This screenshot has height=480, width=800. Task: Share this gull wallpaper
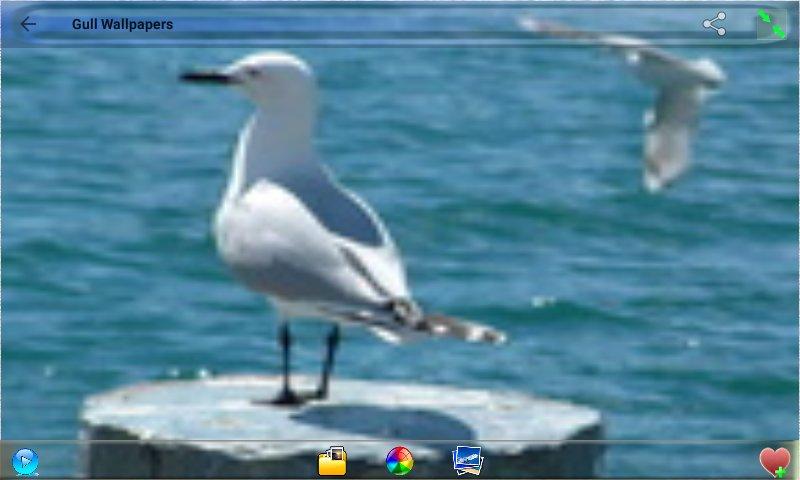pos(714,24)
